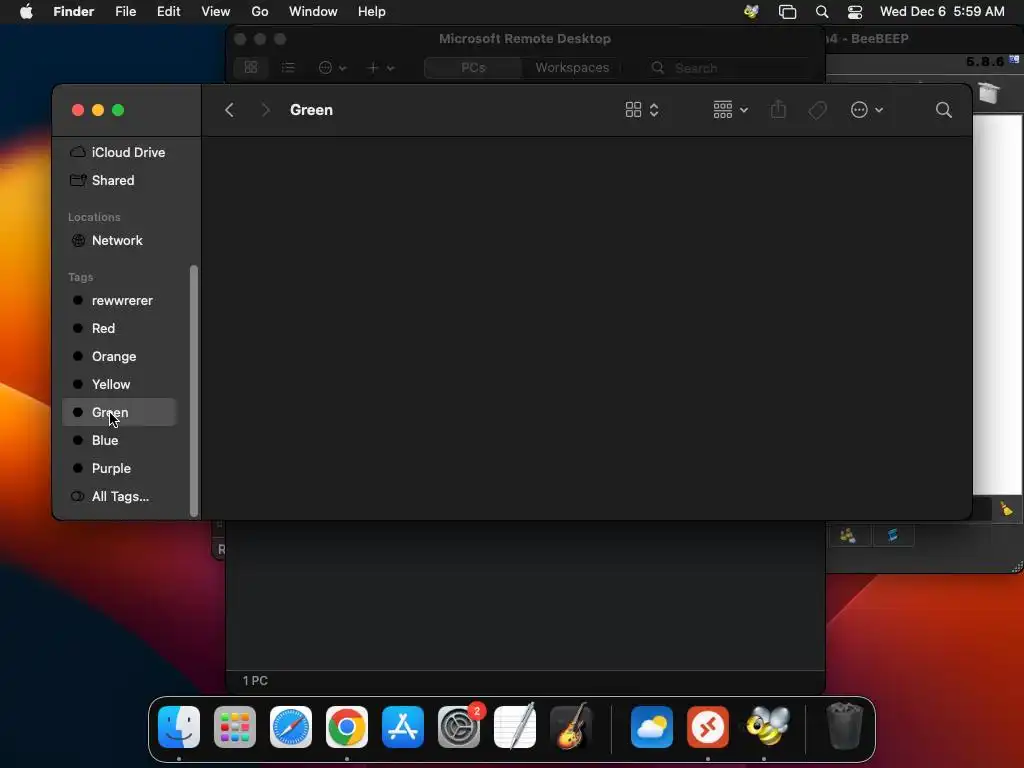Open Launchpad from the Dock
The height and width of the screenshot is (768, 1024).
point(235,726)
